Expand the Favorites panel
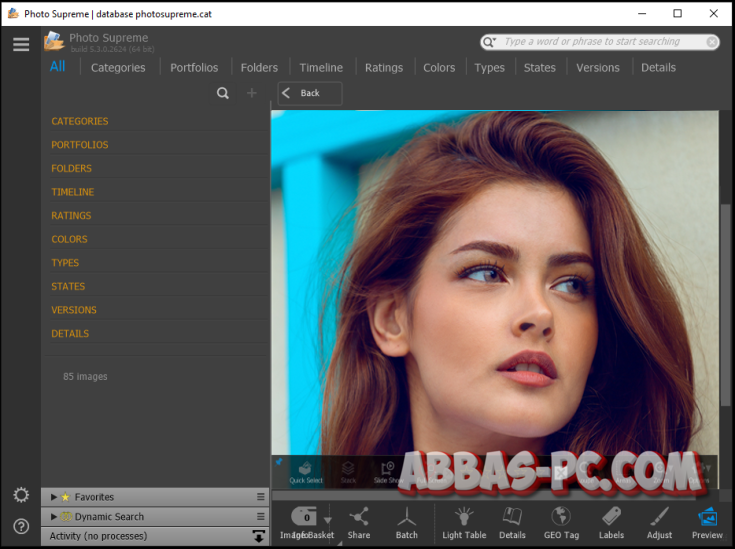The image size is (735, 549). tap(54, 497)
